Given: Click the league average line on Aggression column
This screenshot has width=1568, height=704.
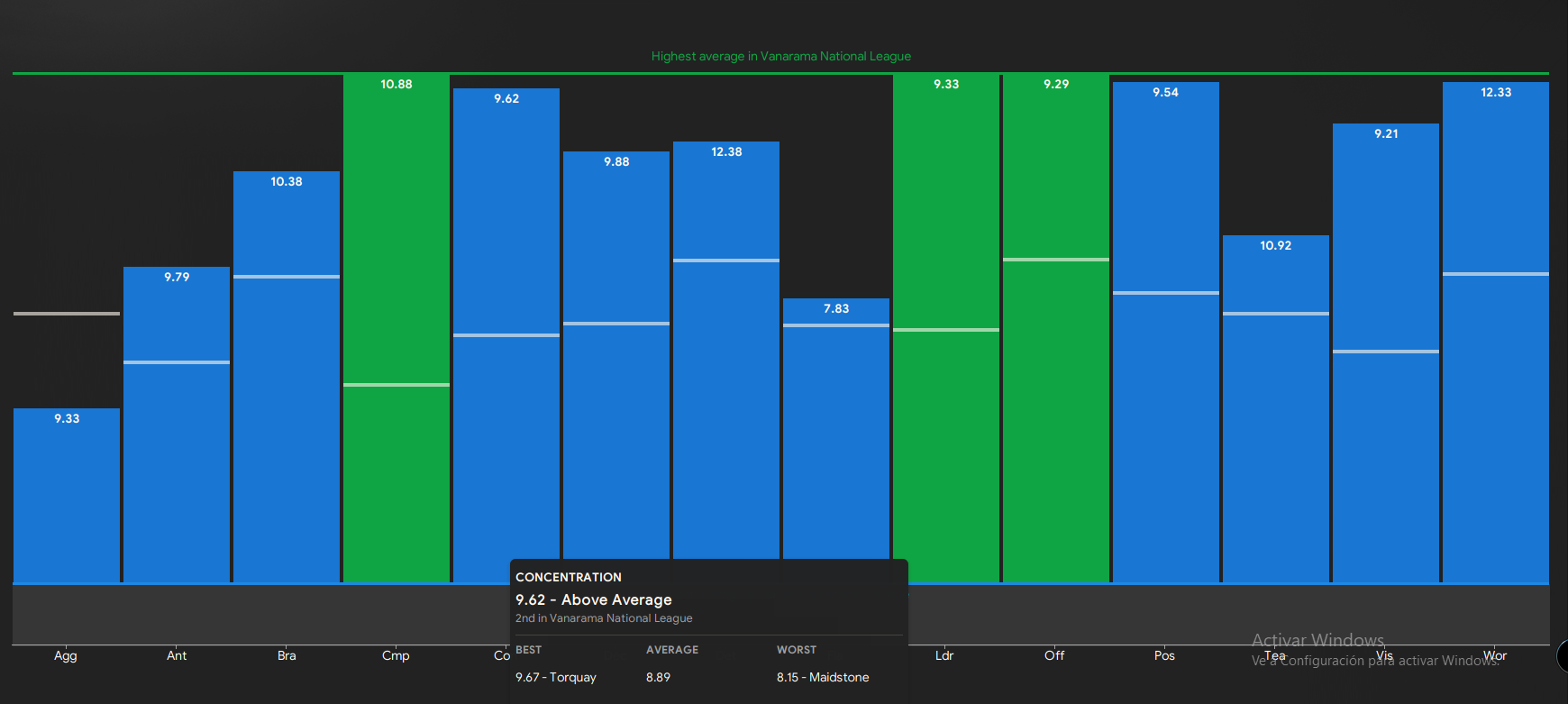Looking at the screenshot, I should coord(67,314).
